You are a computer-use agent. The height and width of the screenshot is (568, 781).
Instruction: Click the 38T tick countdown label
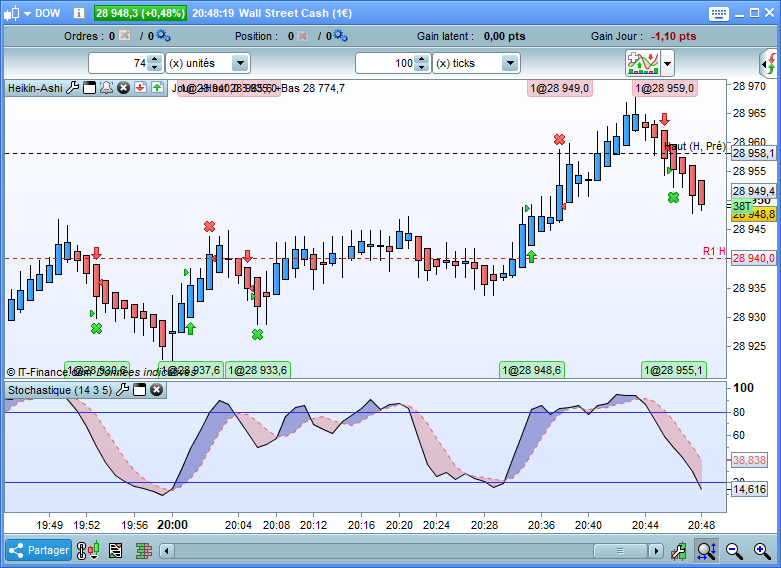(742, 206)
